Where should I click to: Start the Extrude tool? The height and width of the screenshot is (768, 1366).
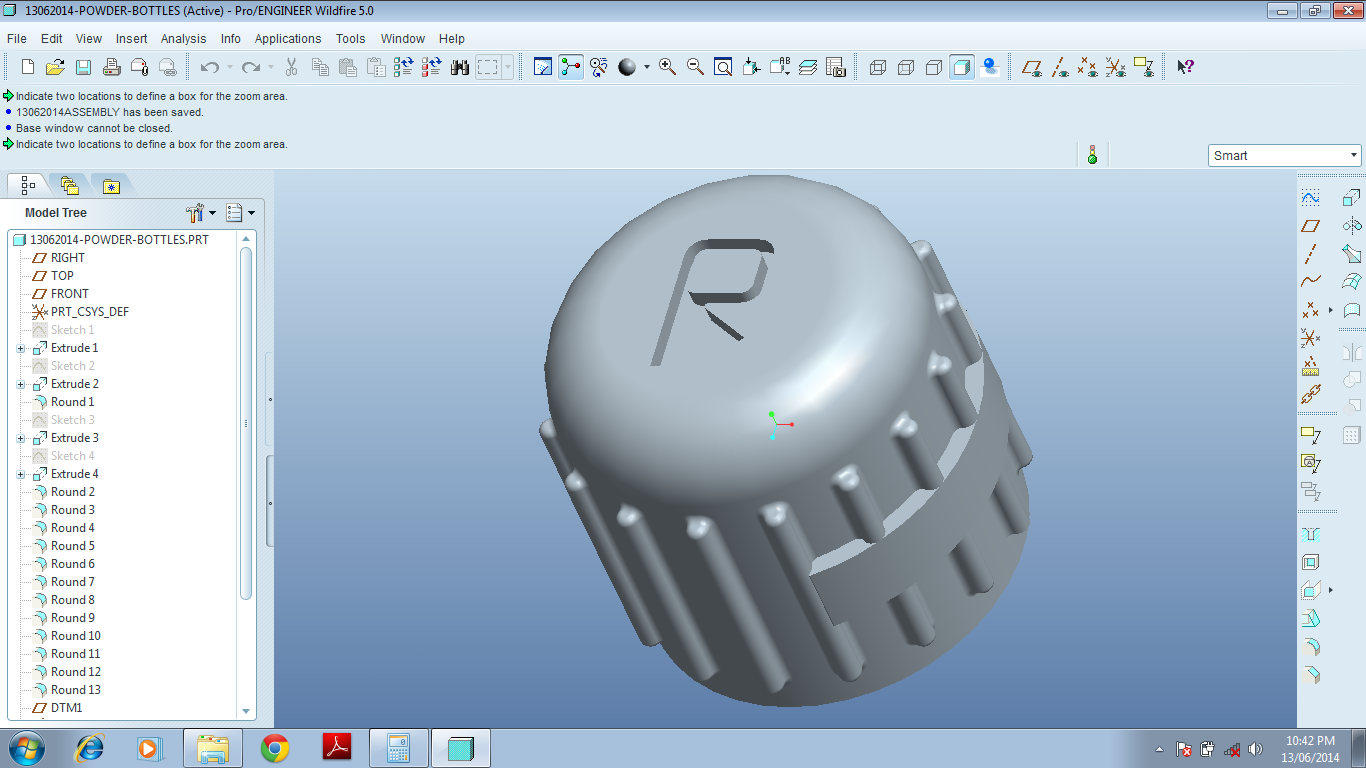tap(1352, 198)
